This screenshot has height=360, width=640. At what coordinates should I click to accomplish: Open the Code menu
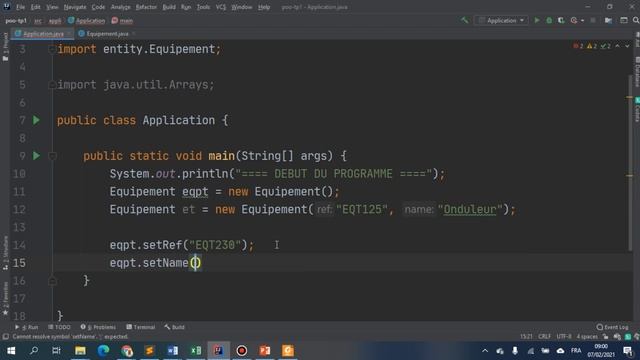pos(98,7)
